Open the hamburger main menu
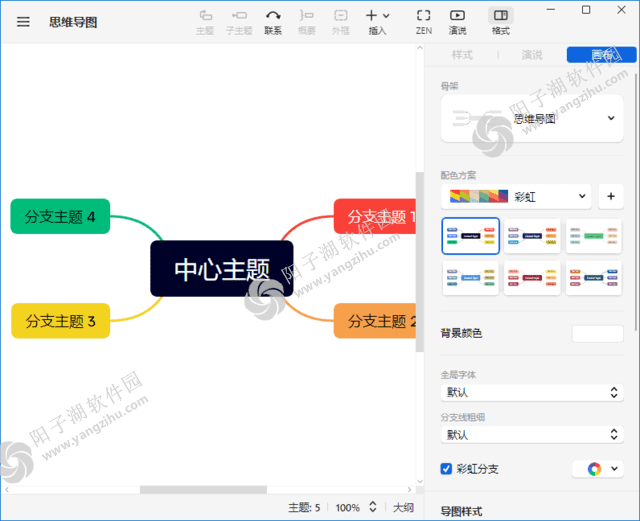Screen dimensions: 640x521 point(23,22)
